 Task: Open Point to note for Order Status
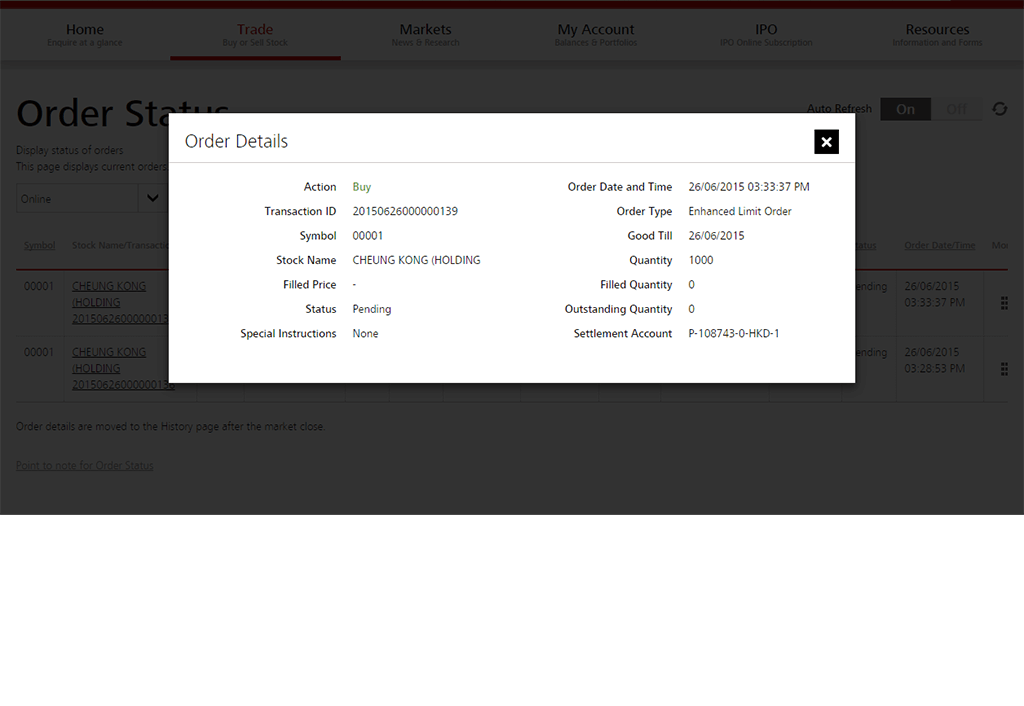pos(85,465)
